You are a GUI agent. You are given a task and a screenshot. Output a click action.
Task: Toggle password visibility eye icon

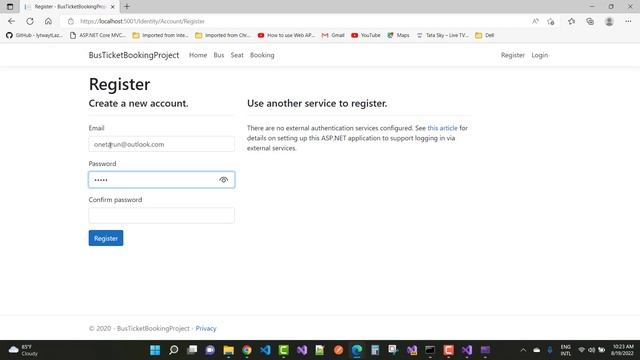point(223,180)
